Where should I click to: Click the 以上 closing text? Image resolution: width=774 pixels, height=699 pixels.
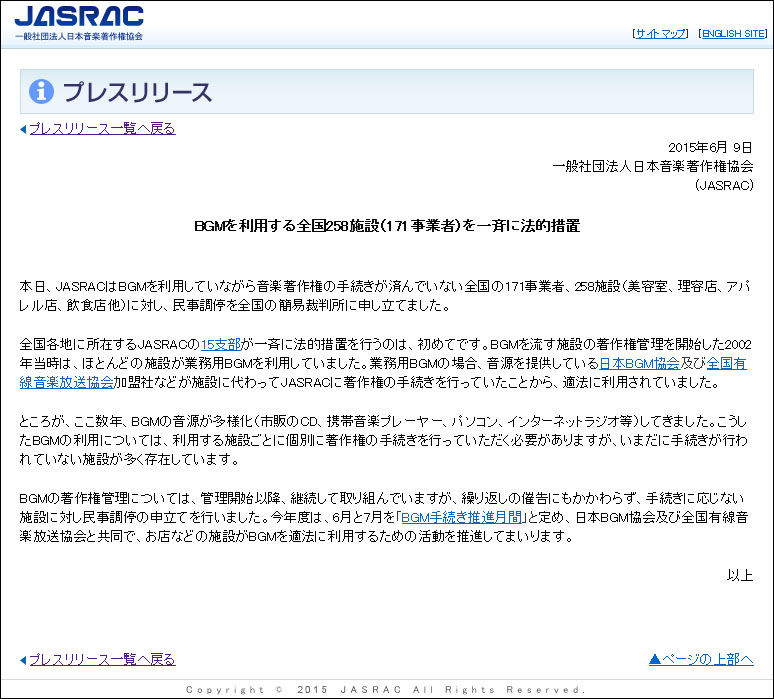click(740, 575)
